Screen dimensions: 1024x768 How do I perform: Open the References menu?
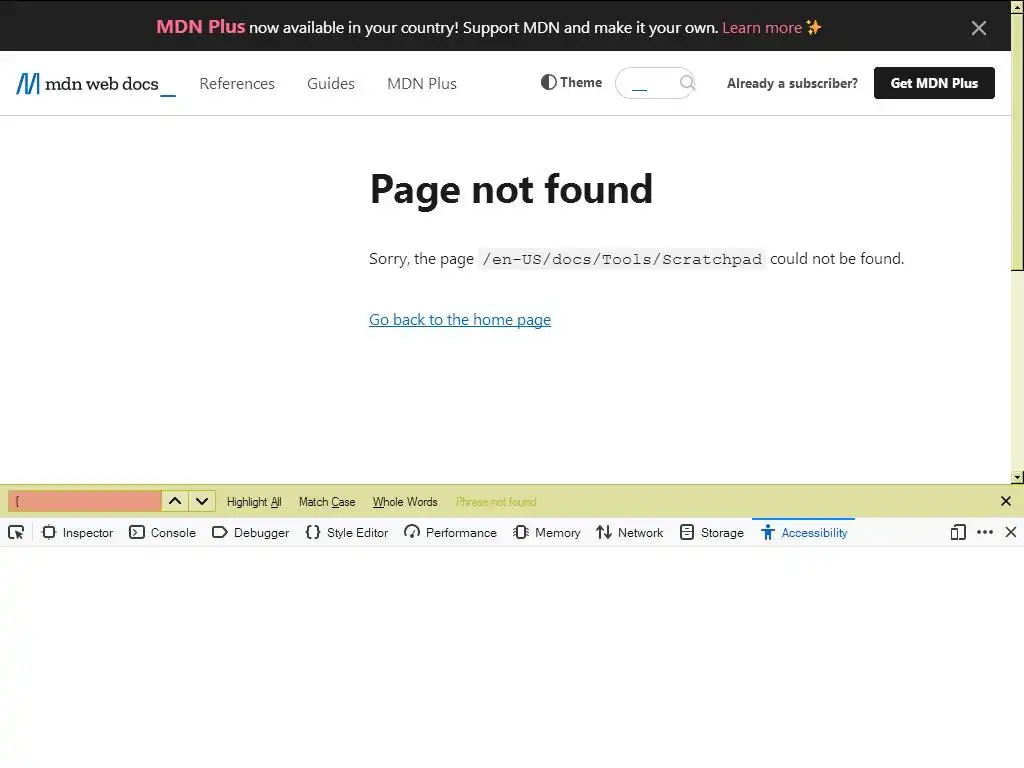click(x=237, y=84)
